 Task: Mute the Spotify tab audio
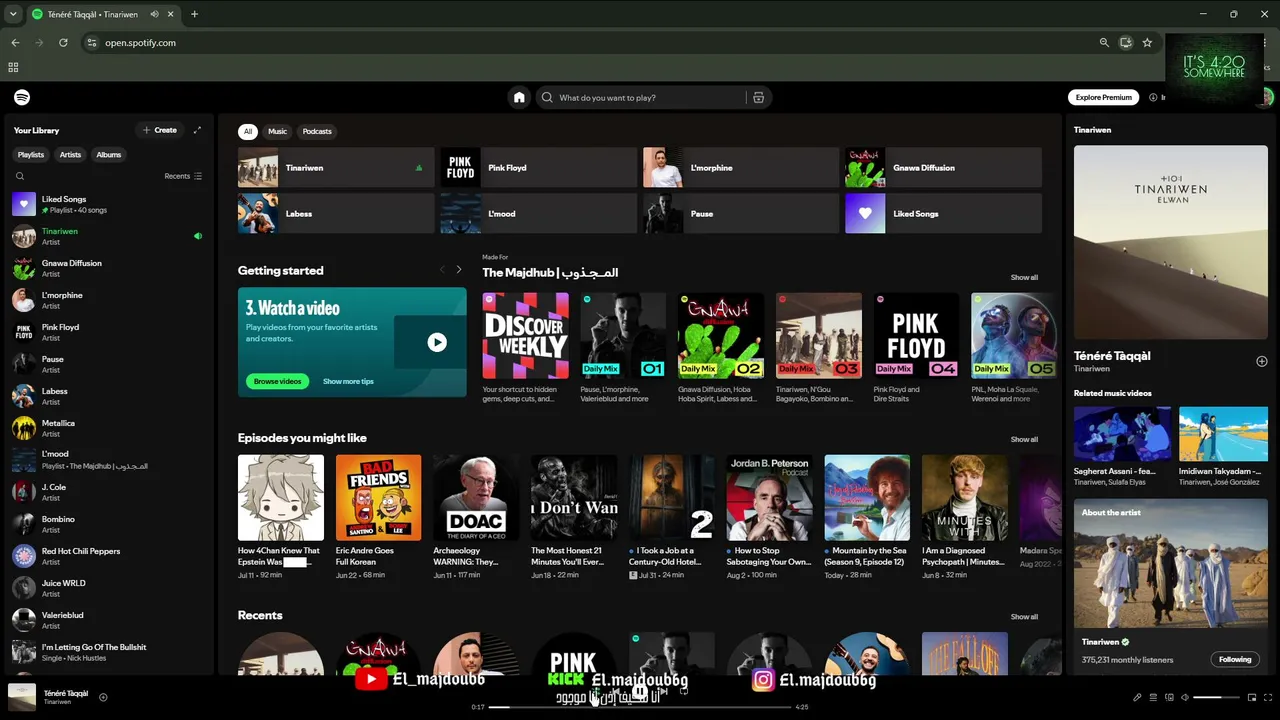coord(154,14)
